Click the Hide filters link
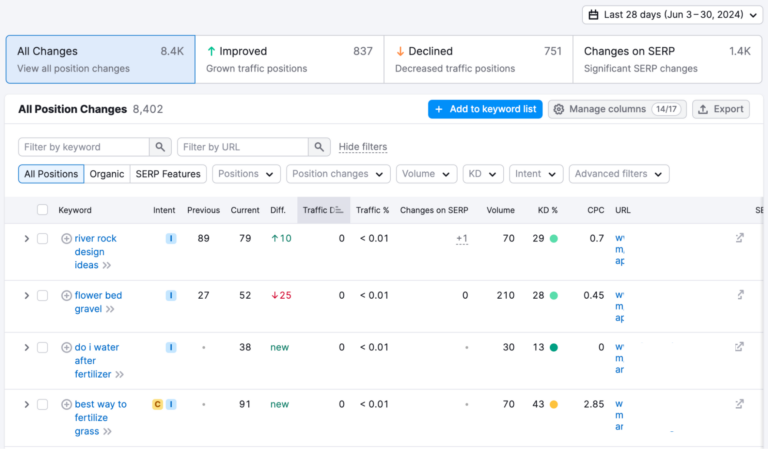 coord(362,147)
